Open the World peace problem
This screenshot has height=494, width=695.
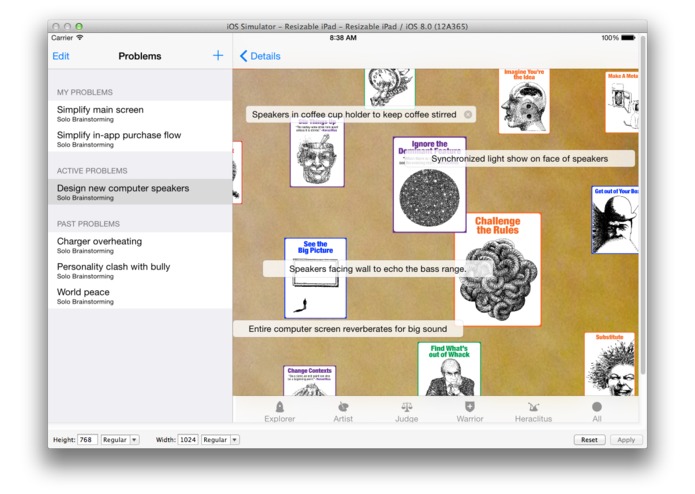[140, 296]
